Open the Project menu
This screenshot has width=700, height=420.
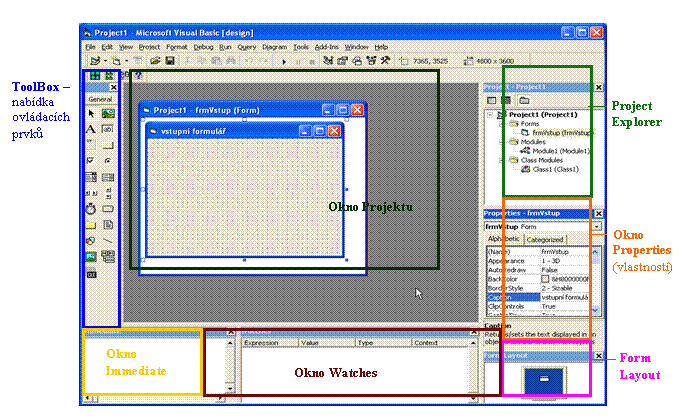pos(149,47)
